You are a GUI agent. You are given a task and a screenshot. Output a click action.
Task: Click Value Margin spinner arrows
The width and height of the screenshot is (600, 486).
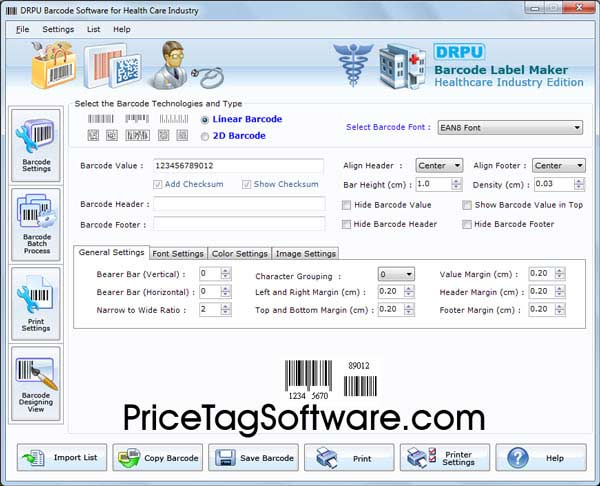(x=559, y=274)
